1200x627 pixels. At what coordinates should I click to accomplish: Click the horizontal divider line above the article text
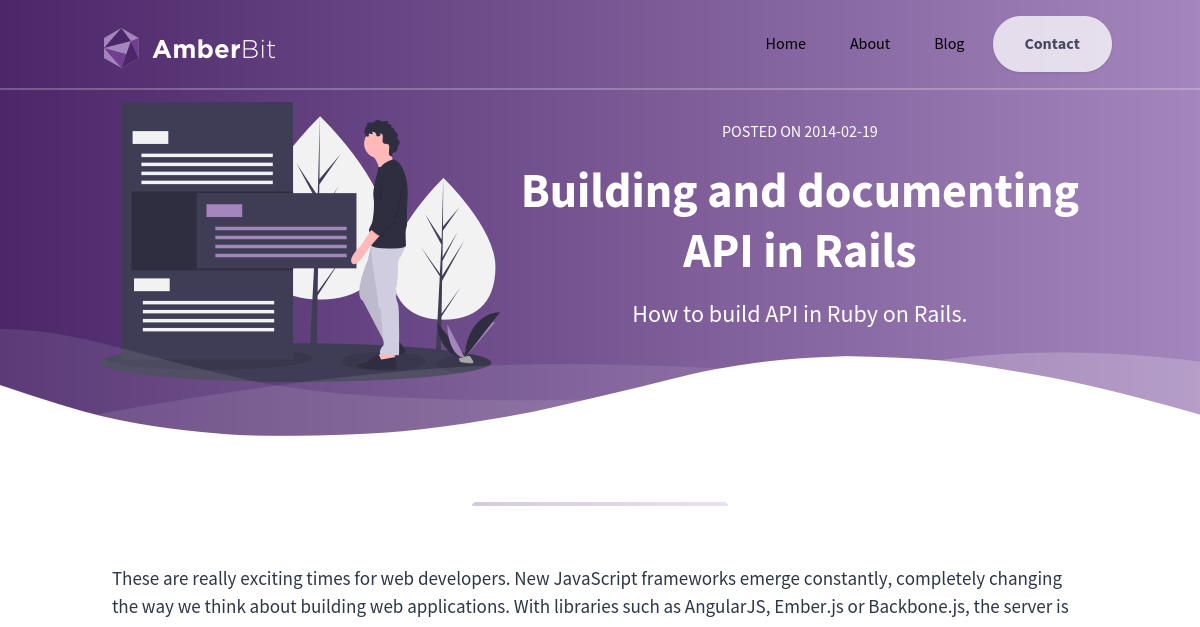pos(600,505)
